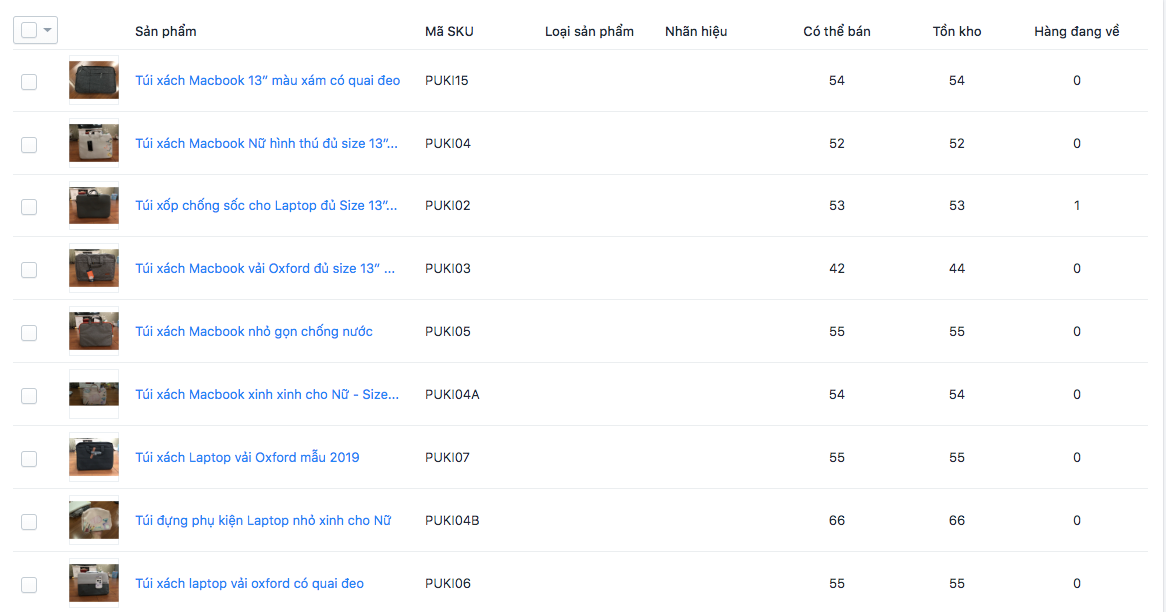Click the Hàng đang về column header

(x=1077, y=31)
